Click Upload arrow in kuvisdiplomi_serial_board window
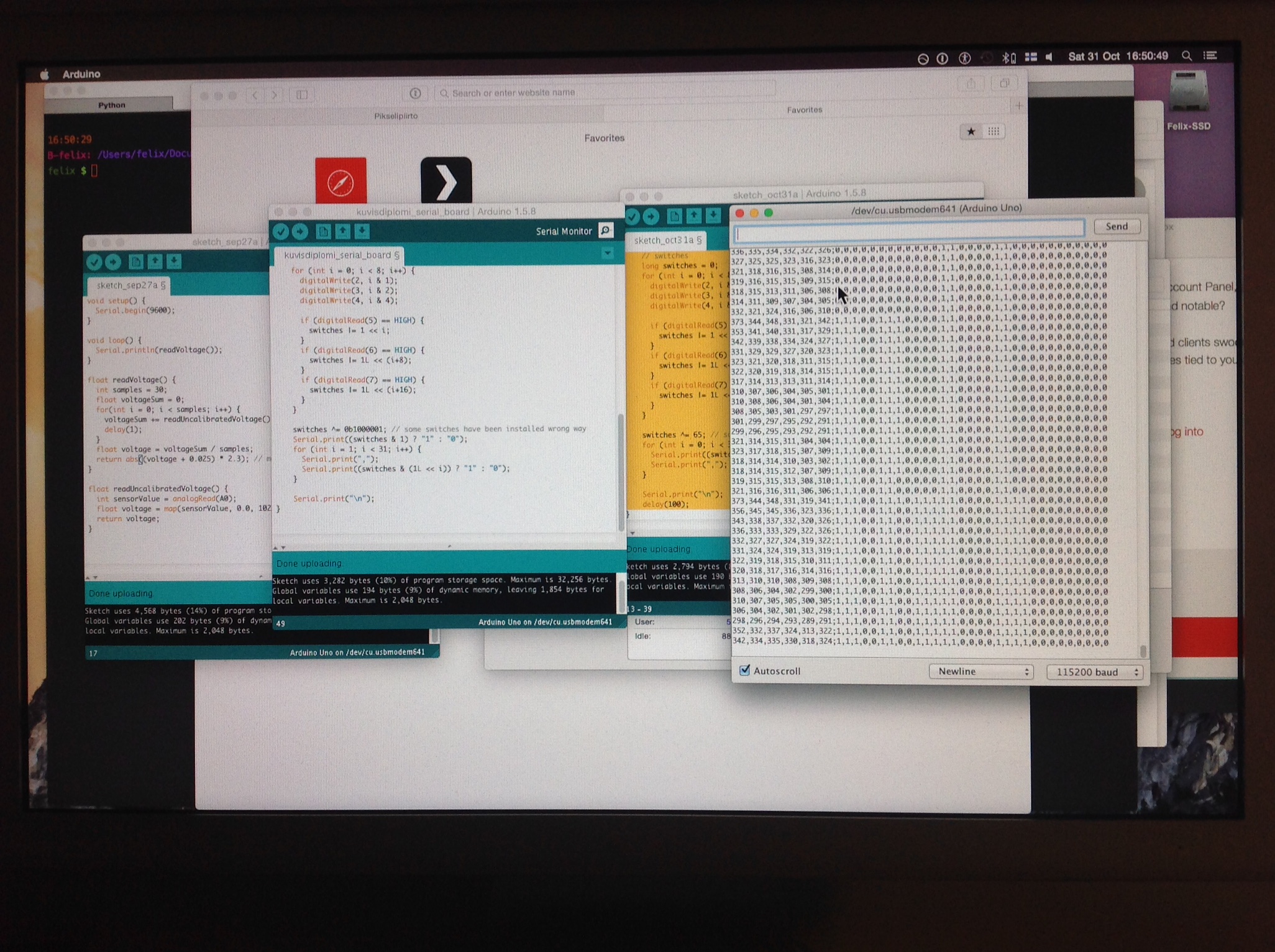Viewport: 1275px width, 952px height. [x=300, y=232]
